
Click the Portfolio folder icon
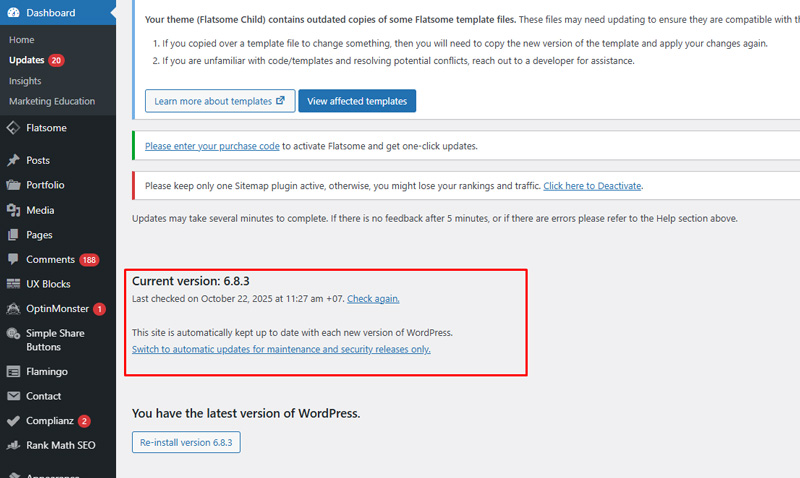(13, 185)
